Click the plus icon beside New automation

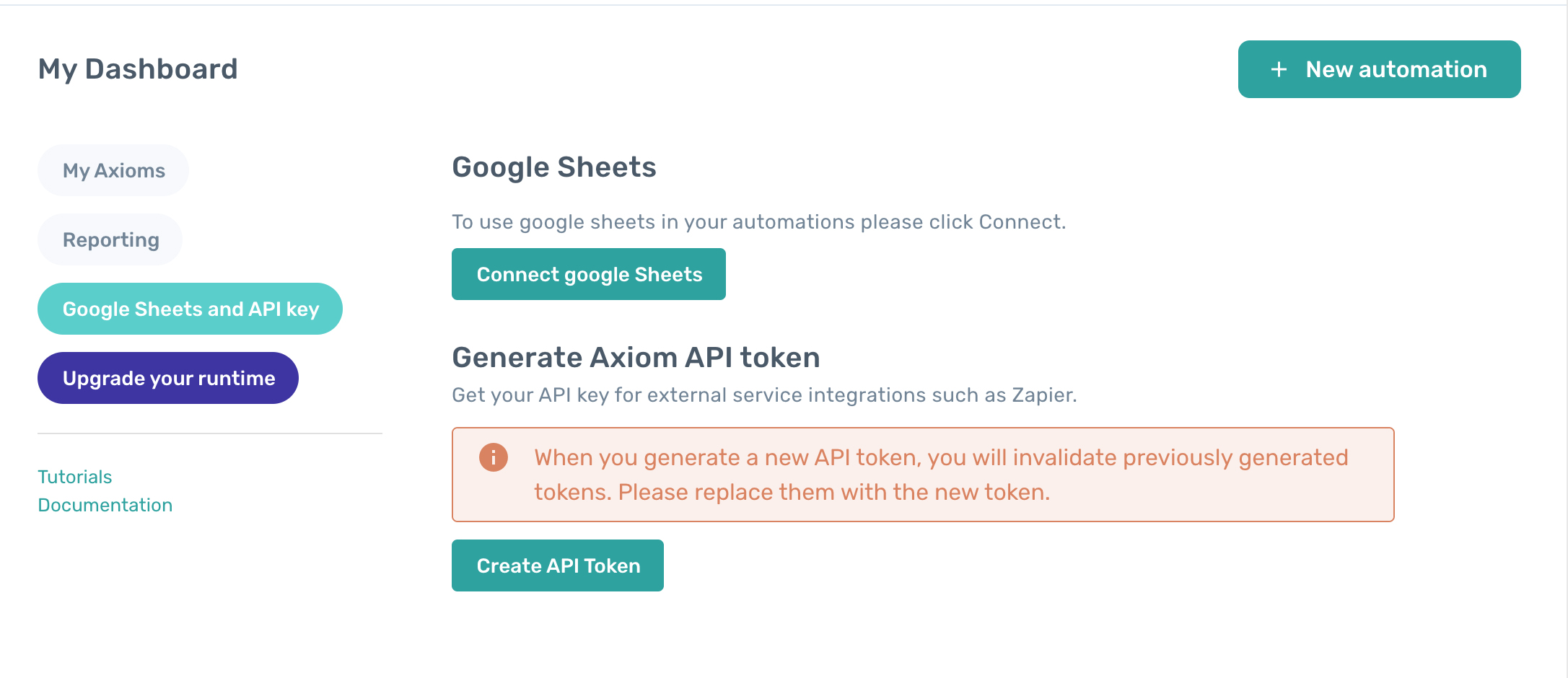(1279, 69)
